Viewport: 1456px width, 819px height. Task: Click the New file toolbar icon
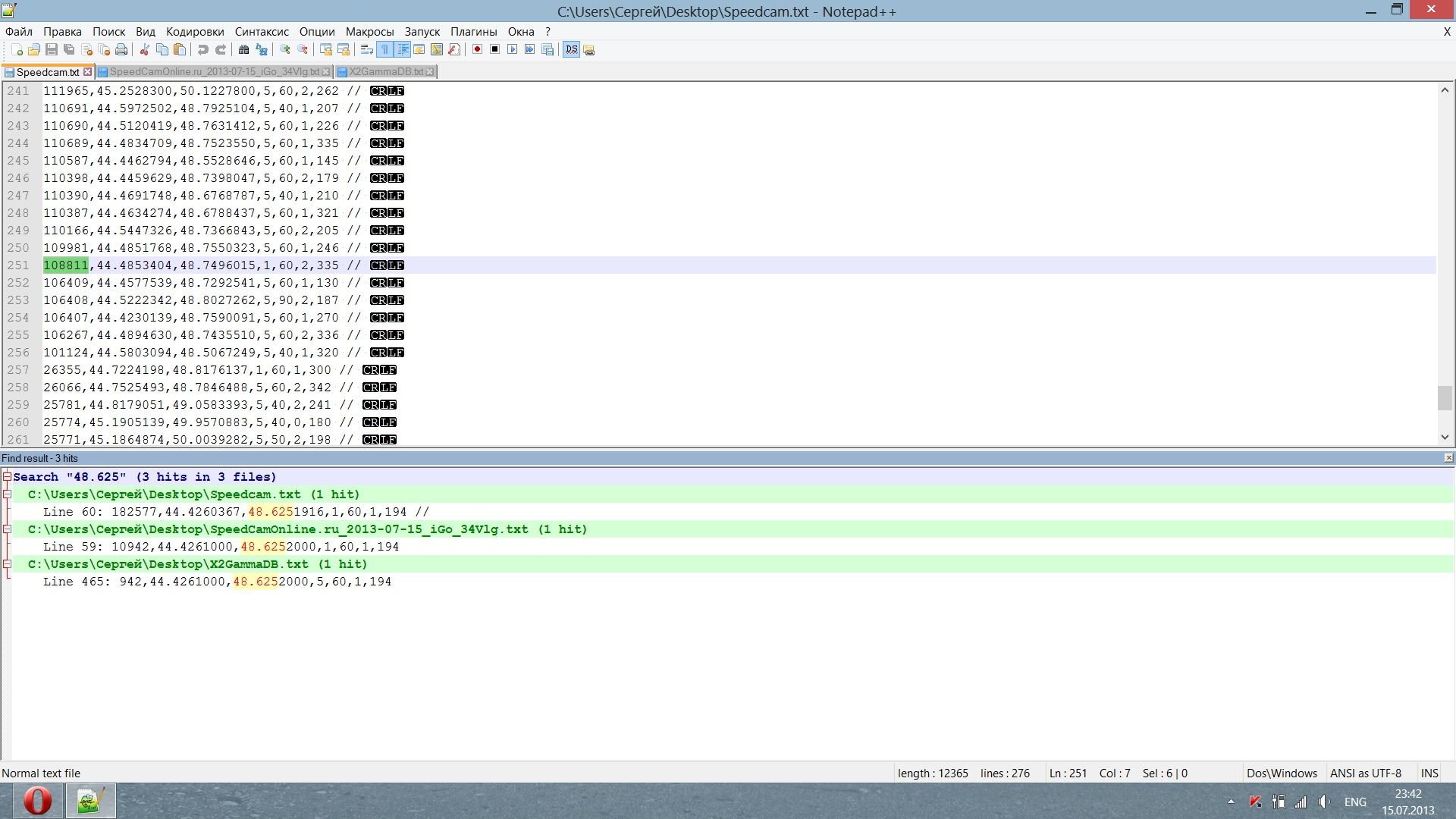point(17,50)
